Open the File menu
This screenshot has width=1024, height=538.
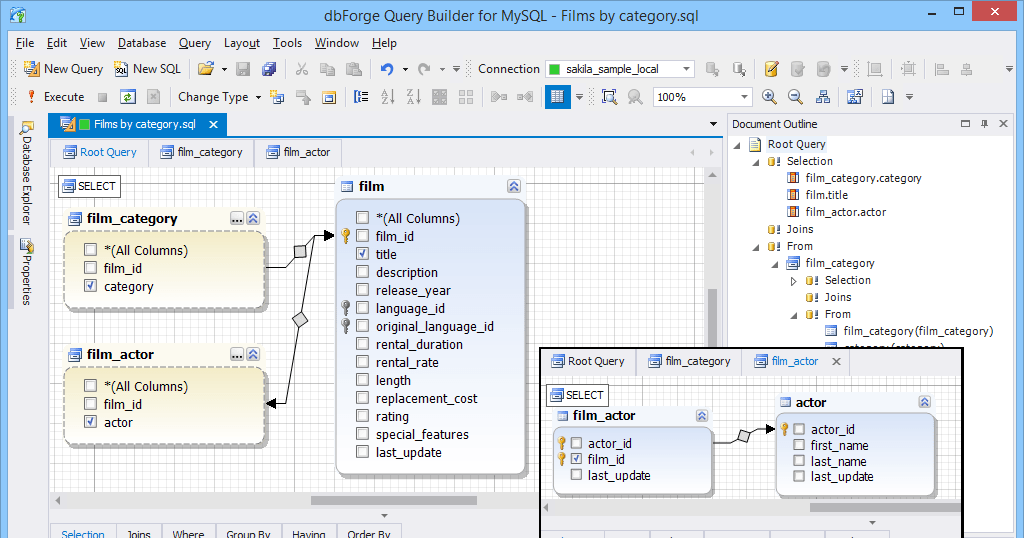coord(25,43)
